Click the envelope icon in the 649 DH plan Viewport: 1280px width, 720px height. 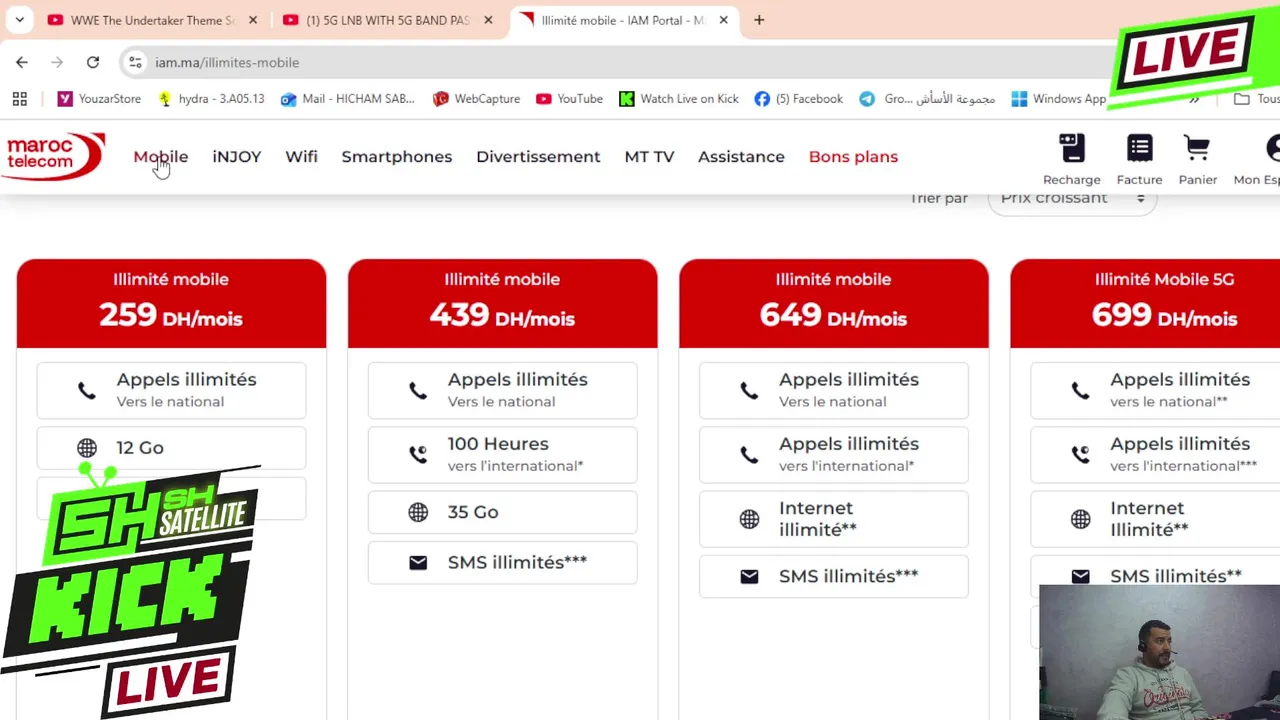tap(749, 576)
